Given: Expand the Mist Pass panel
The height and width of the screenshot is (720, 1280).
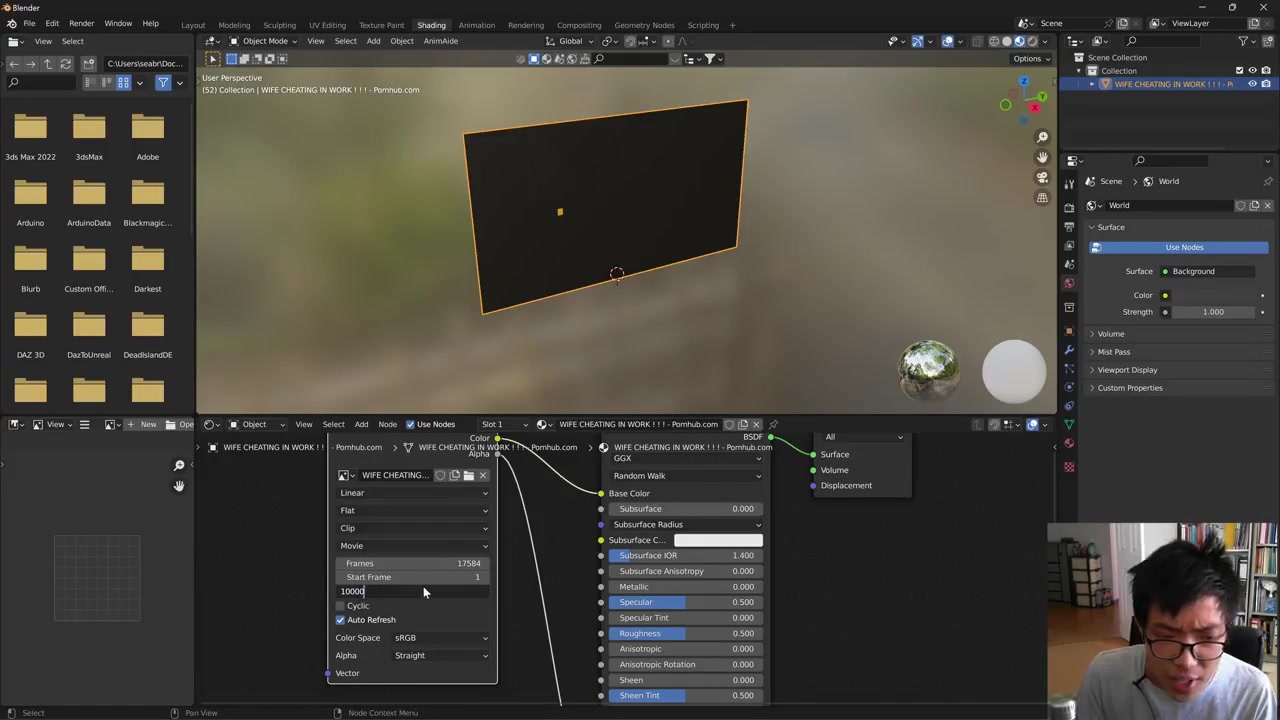Looking at the screenshot, I should (x=1113, y=352).
